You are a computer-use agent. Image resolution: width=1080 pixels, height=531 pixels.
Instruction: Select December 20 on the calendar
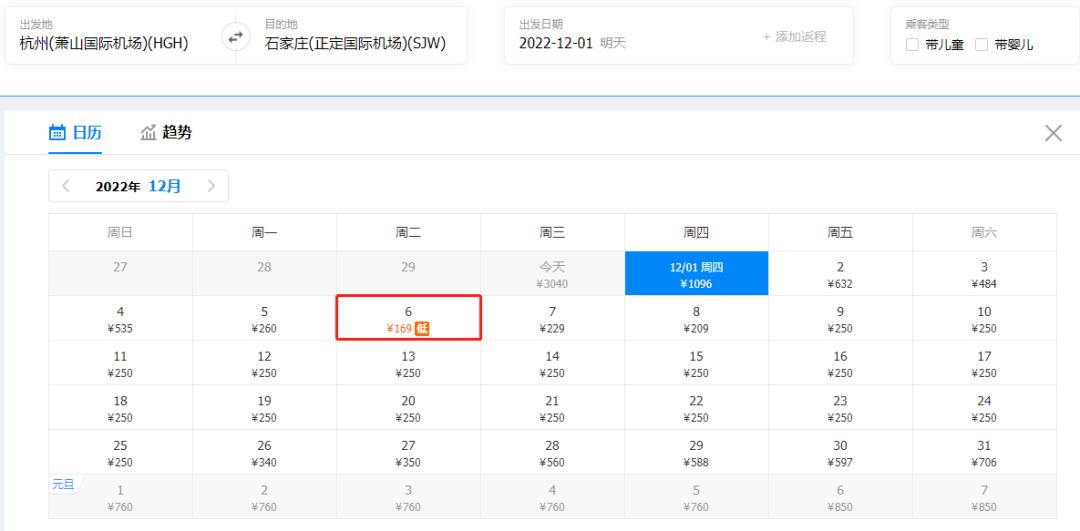point(408,407)
